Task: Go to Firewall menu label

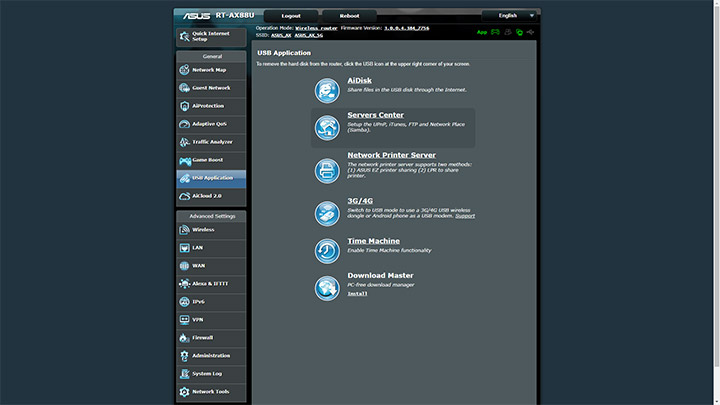Action: click(x=202, y=338)
